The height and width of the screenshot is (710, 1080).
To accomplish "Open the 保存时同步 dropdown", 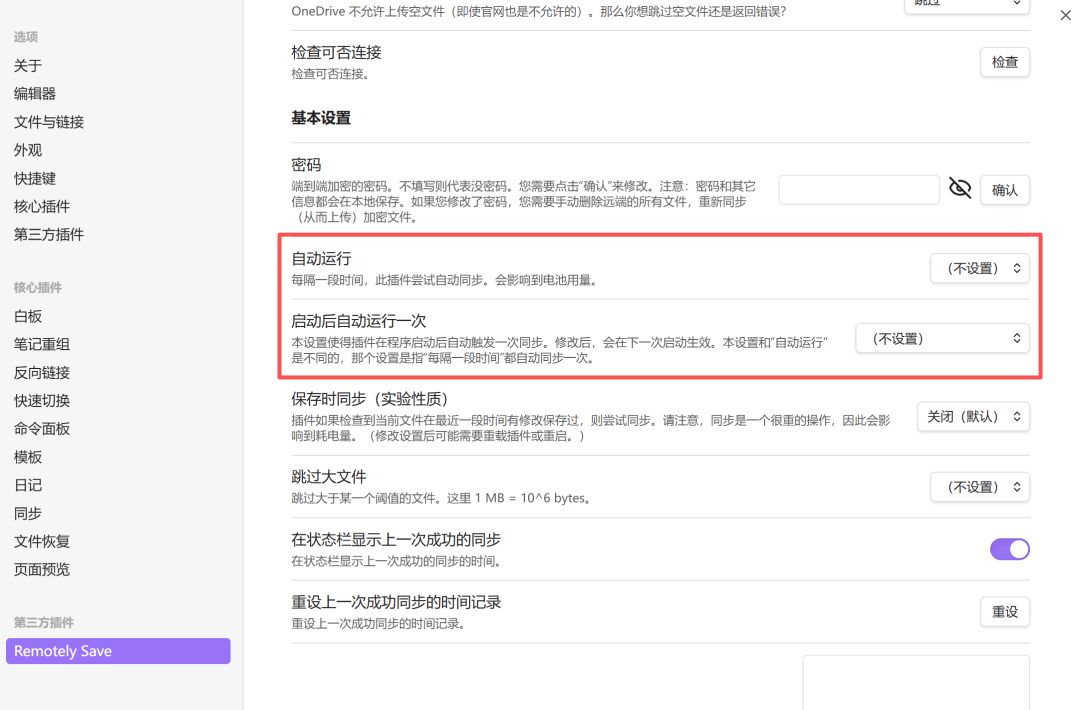I will pos(973,417).
